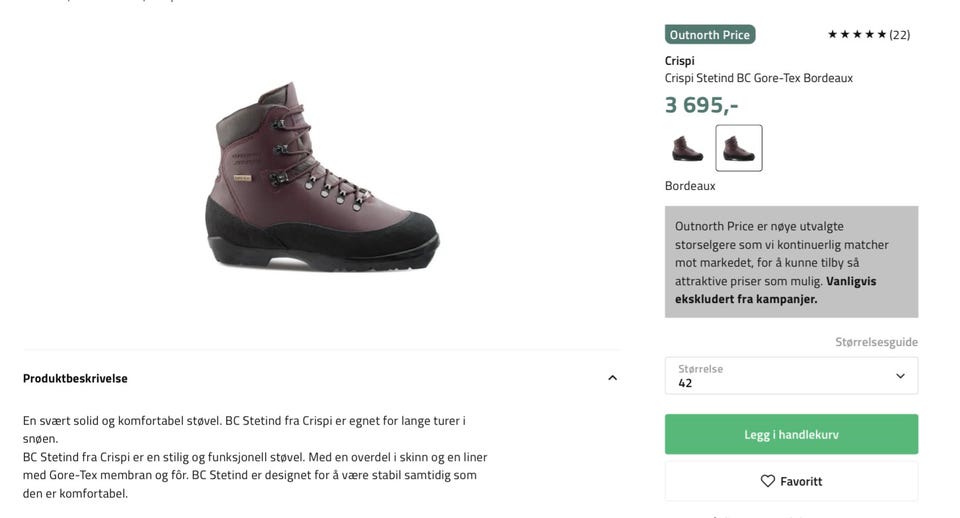Open the 22 reviews count
Screen dimensions: 960x518
point(899,34)
